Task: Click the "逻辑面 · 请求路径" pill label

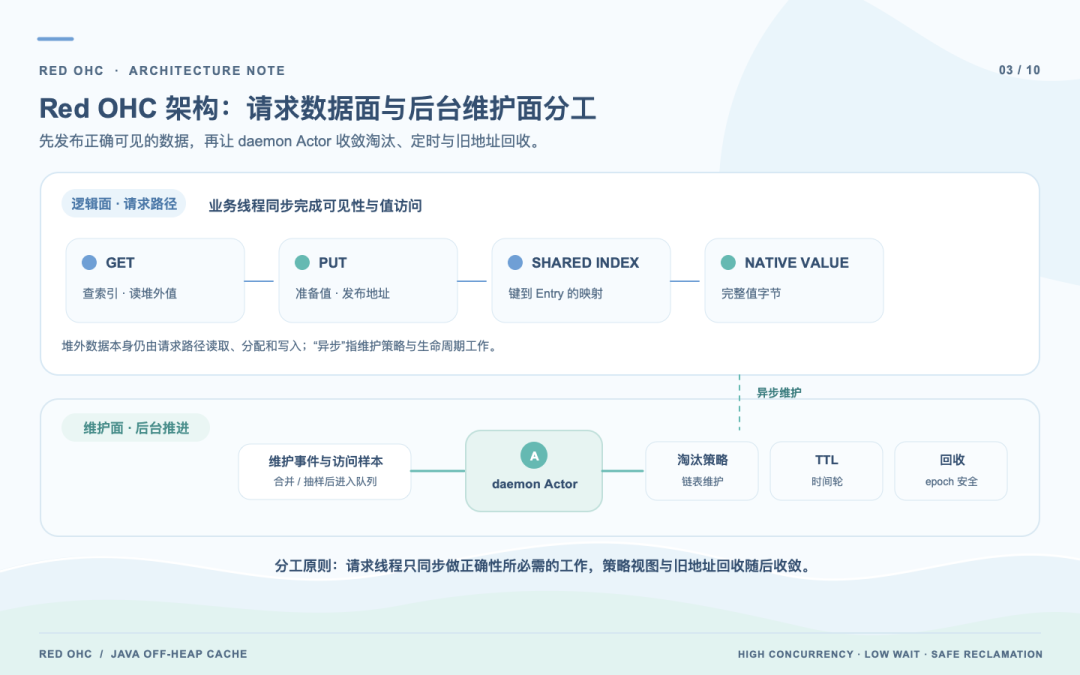Action: tap(124, 204)
